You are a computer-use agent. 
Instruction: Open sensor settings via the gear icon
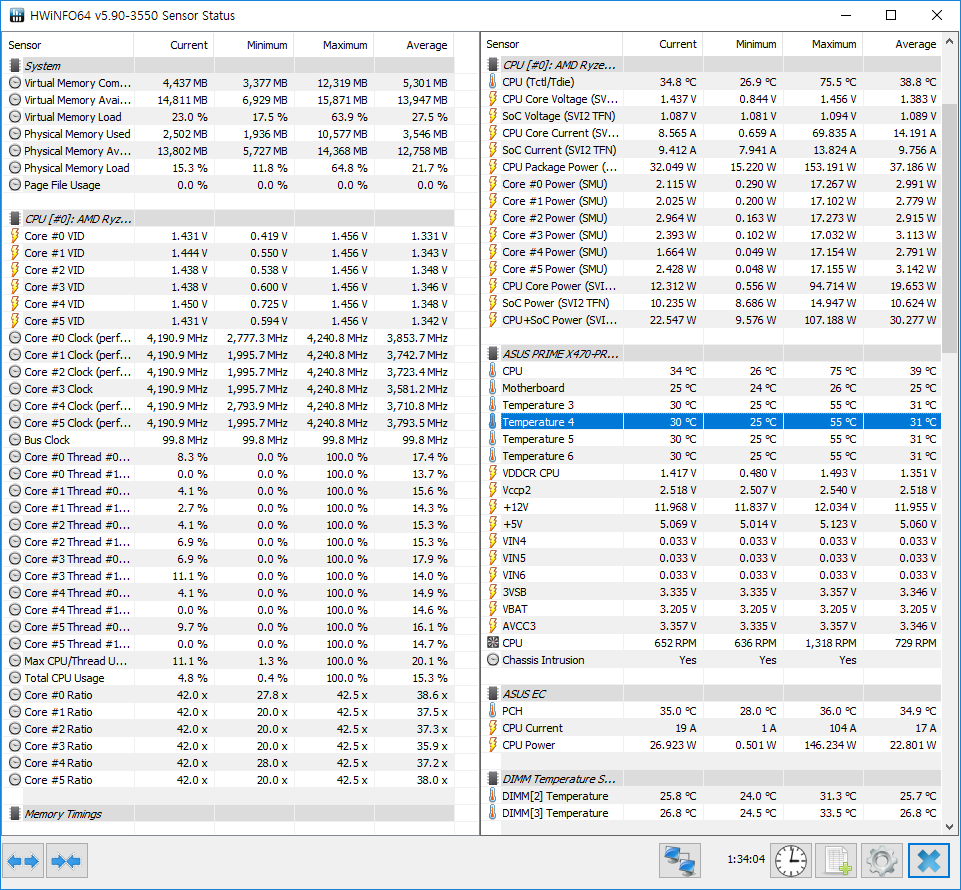[x=882, y=861]
